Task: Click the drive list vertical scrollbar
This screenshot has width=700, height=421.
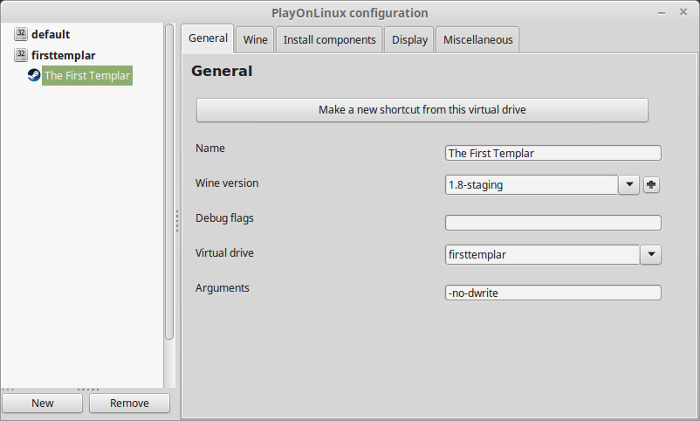Action: click(x=169, y=182)
